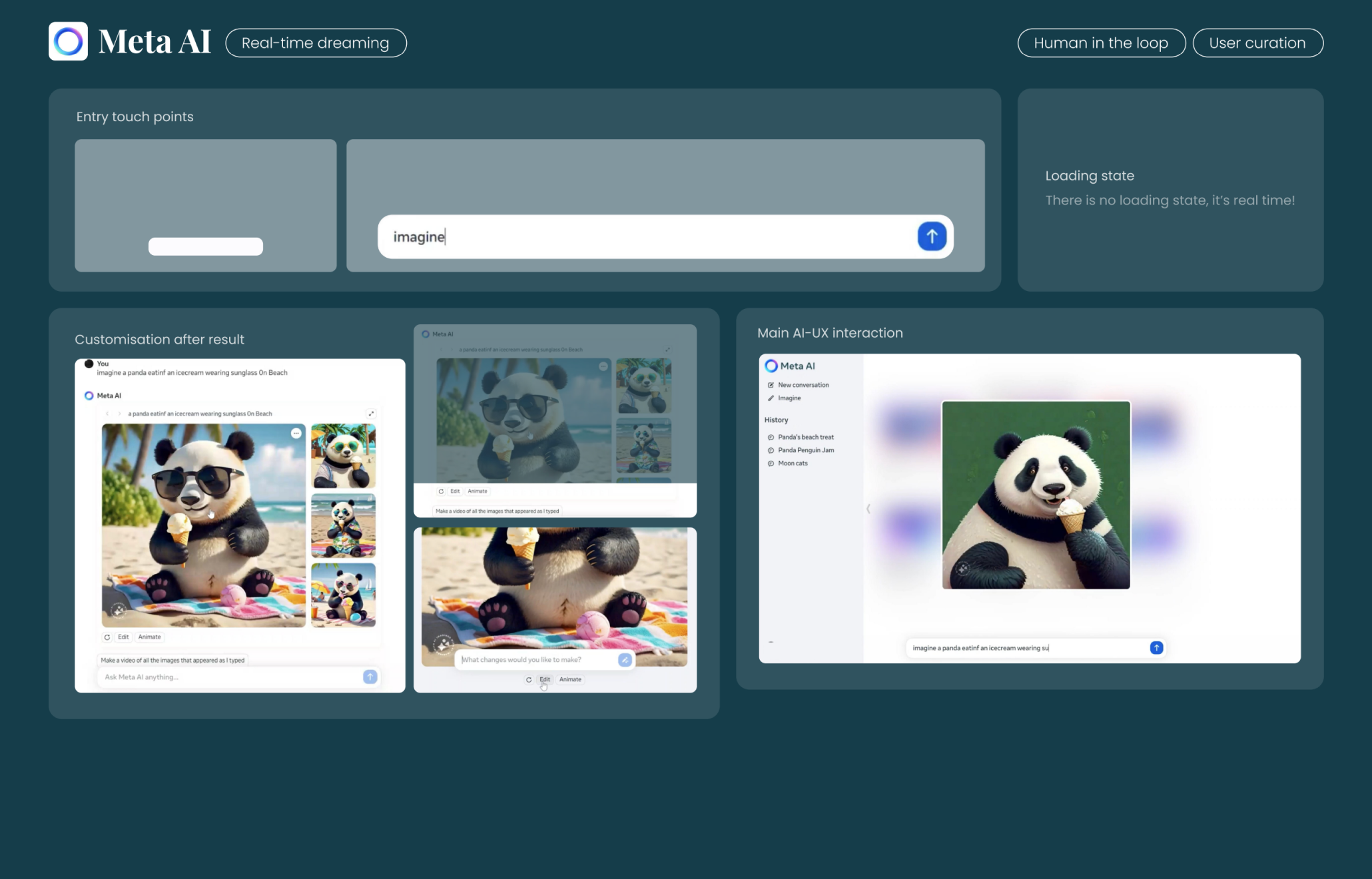Click the blue send arrow beside 'imagine'
Viewport: 1372px width, 879px height.
click(931, 236)
